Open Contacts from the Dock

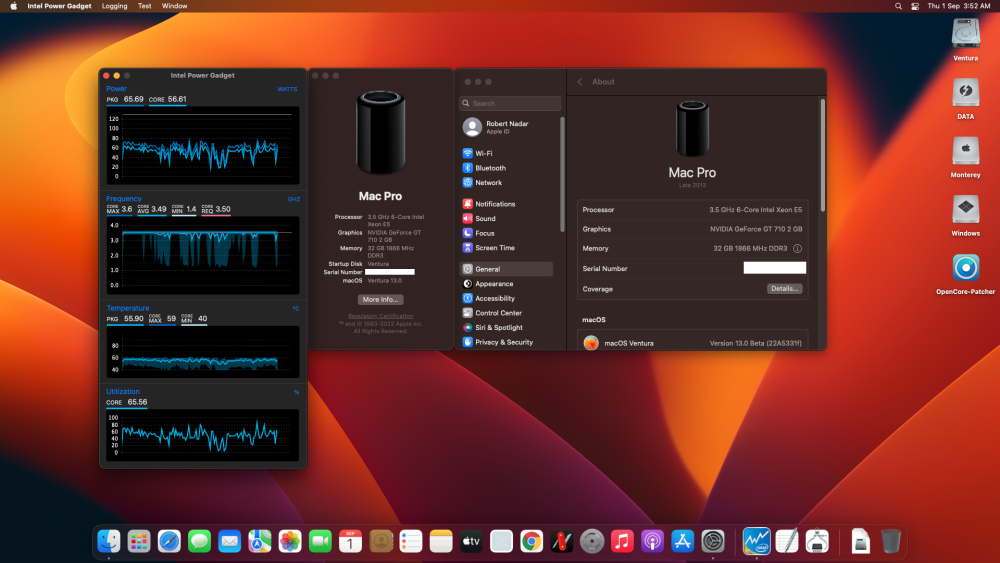coord(381,541)
